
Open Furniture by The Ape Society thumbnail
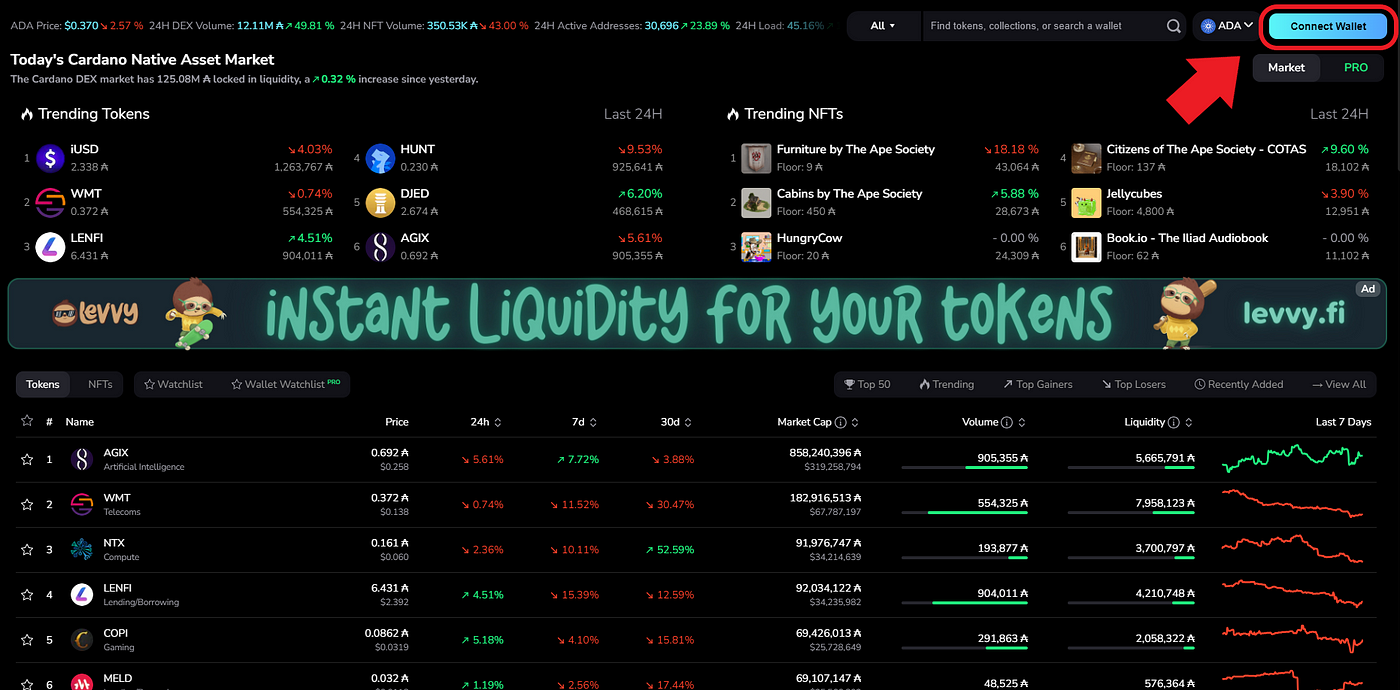coord(756,158)
